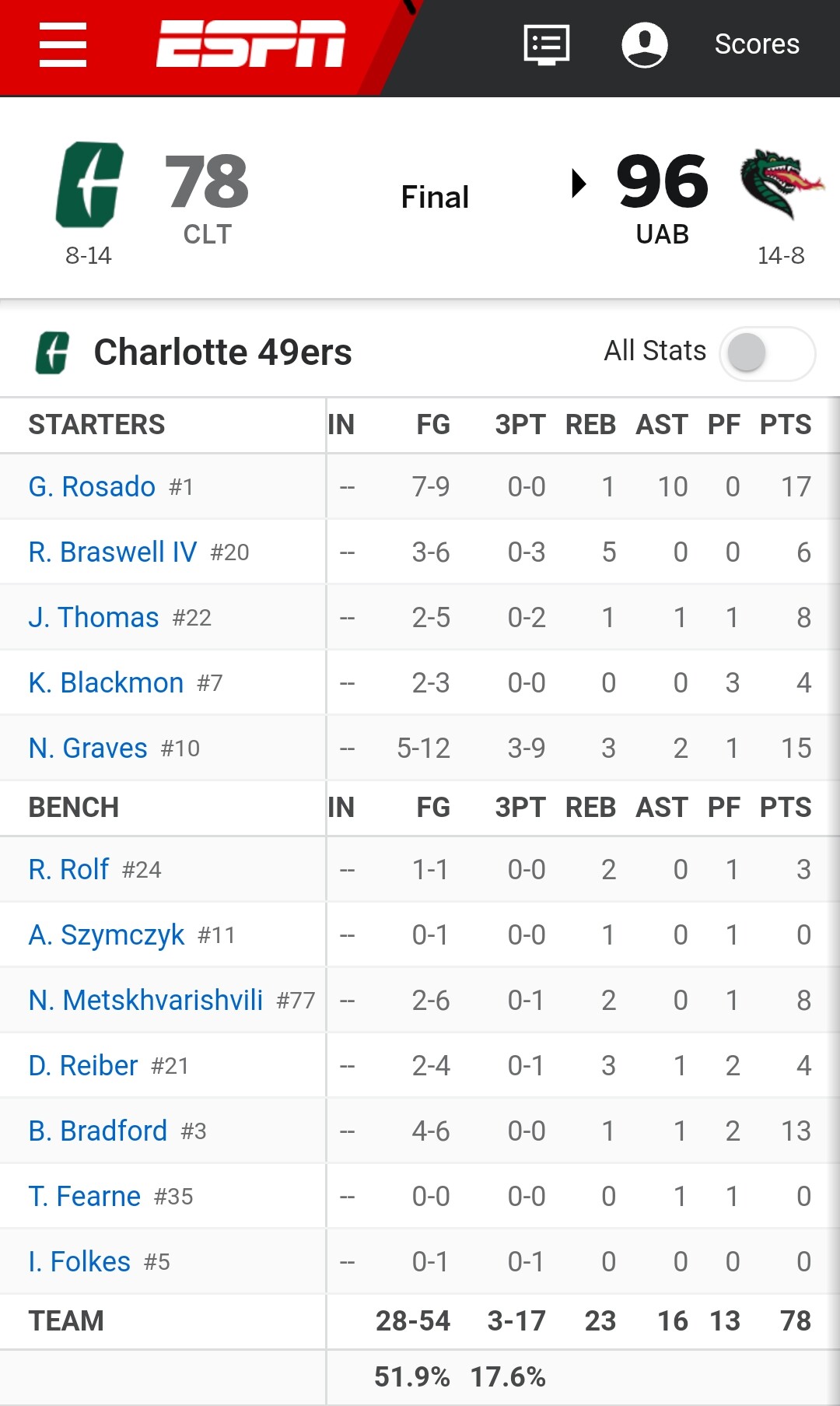840x1406 pixels.
Task: Select the UAB team abbreviation
Action: click(x=663, y=234)
